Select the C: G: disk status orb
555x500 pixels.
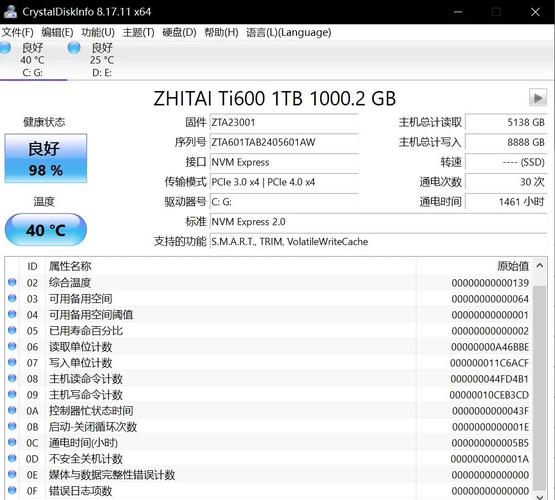tap(5, 48)
